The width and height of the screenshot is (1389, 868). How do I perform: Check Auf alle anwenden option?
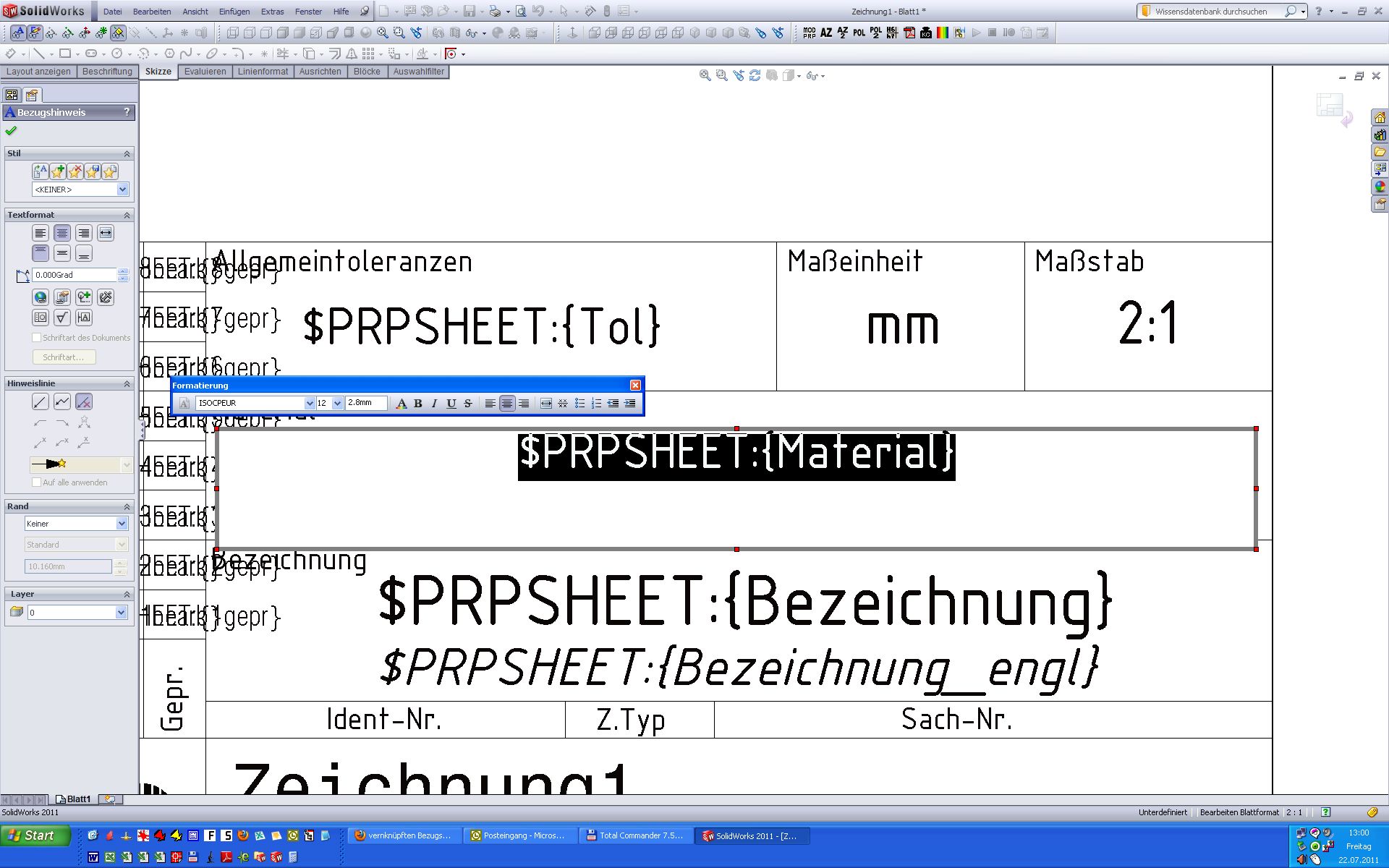pos(37,482)
